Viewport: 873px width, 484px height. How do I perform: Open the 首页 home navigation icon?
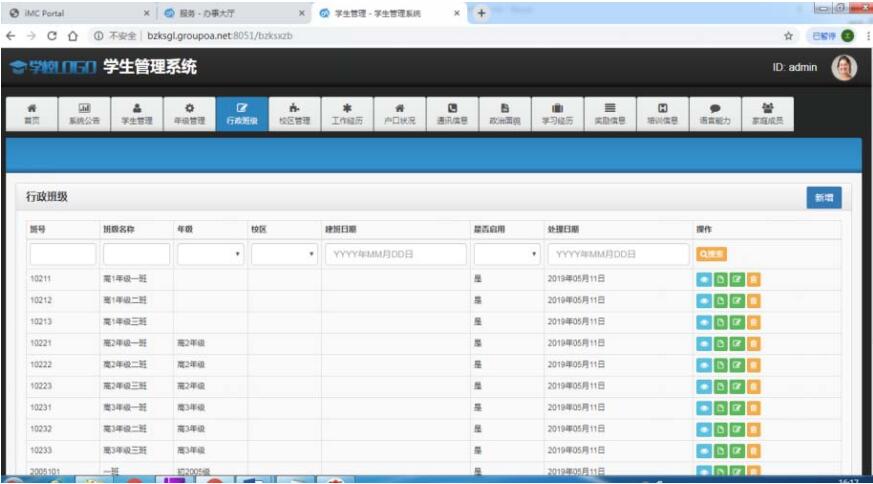pos(32,114)
